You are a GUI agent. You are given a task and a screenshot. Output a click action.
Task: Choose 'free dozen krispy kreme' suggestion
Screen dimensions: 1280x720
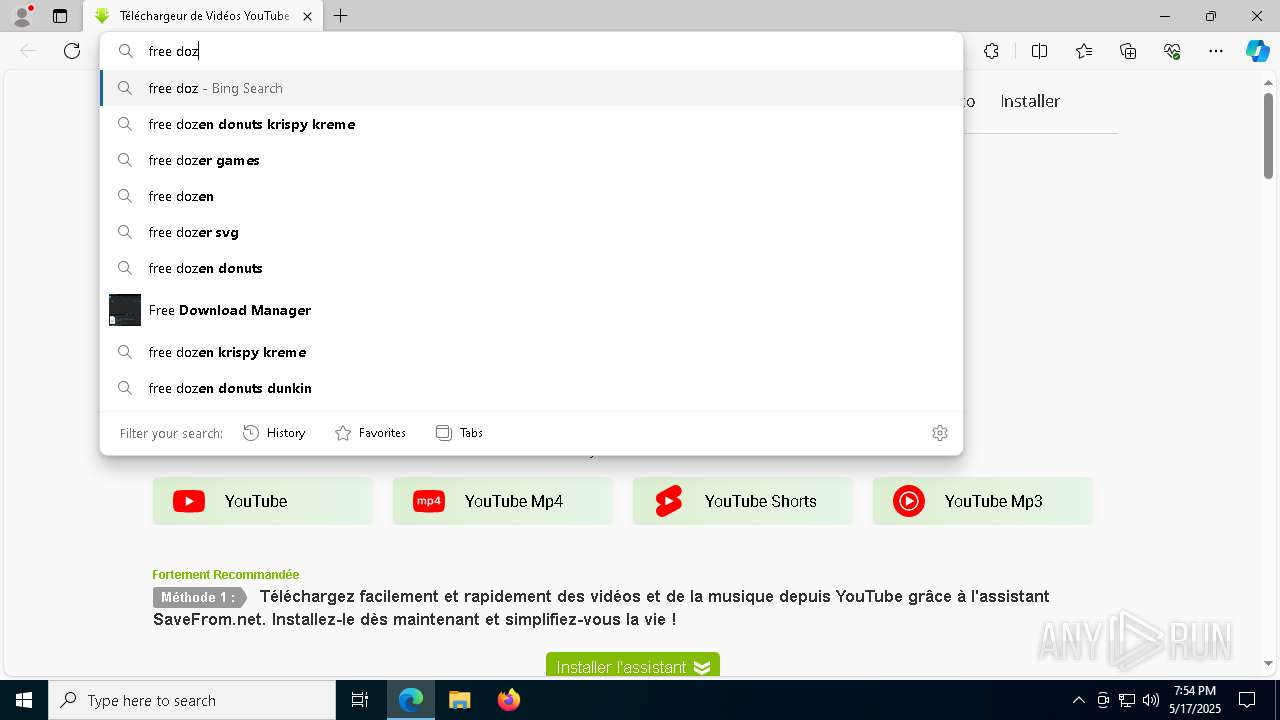(531, 352)
